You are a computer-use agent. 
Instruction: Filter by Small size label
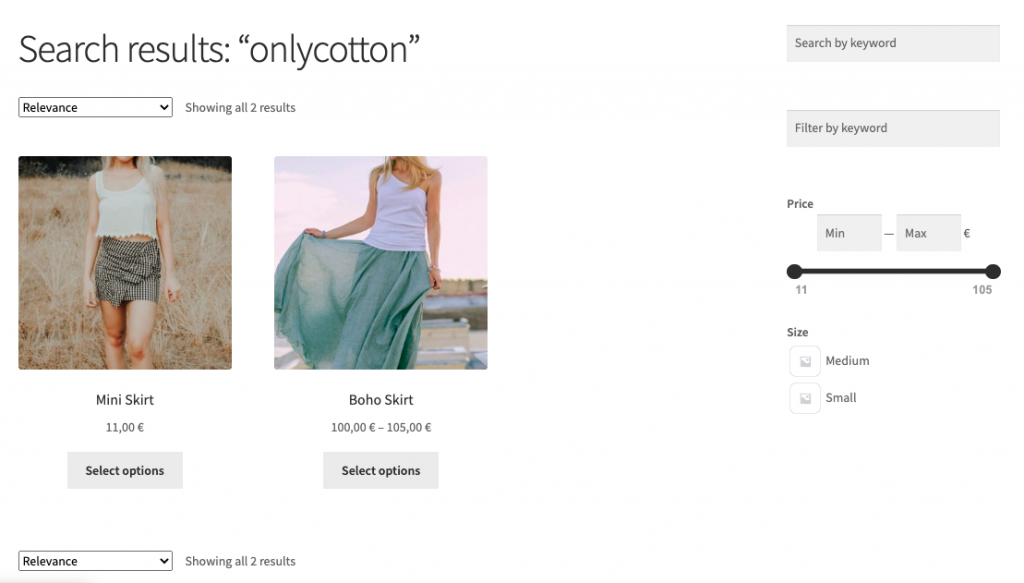pyautogui.click(x=840, y=398)
